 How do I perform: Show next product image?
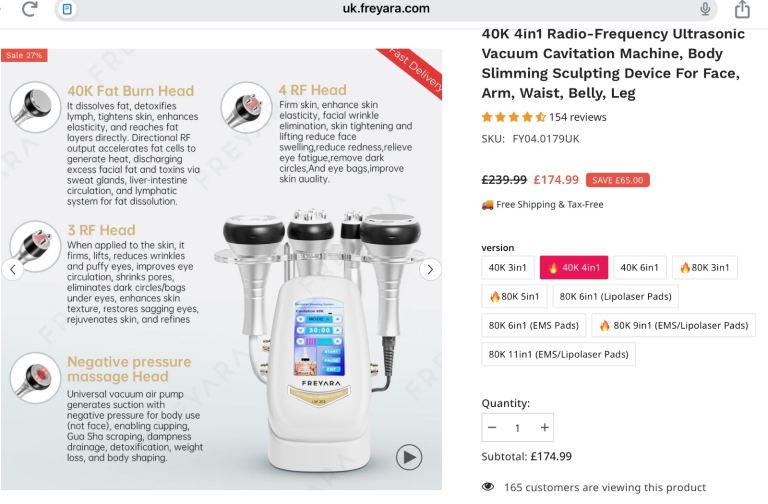coord(430,269)
